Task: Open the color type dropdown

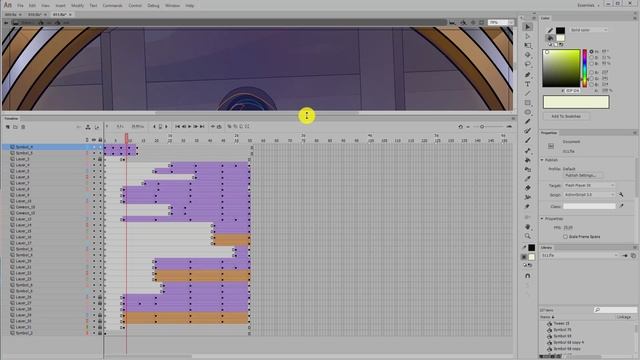Action: (589, 30)
